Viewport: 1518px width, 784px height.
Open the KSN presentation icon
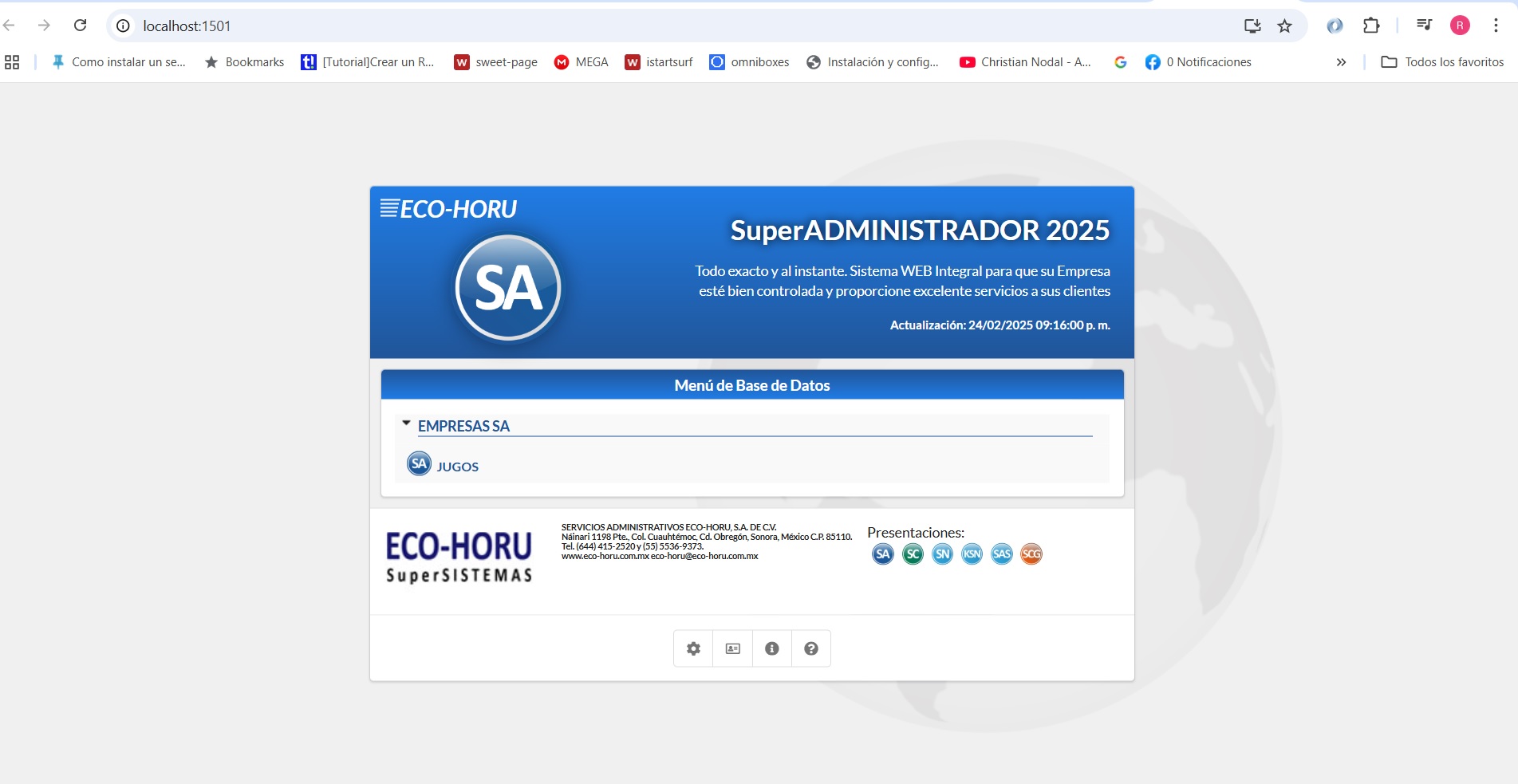pyautogui.click(x=971, y=554)
